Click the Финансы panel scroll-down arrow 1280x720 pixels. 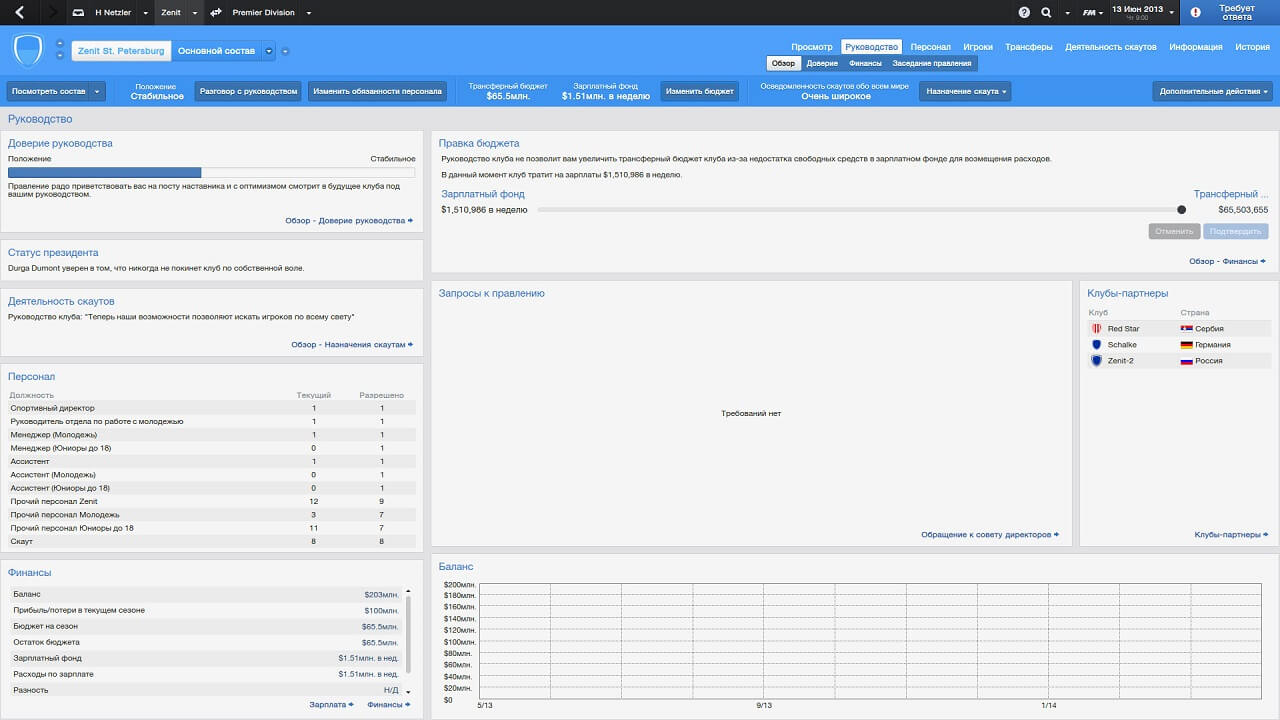[407, 691]
